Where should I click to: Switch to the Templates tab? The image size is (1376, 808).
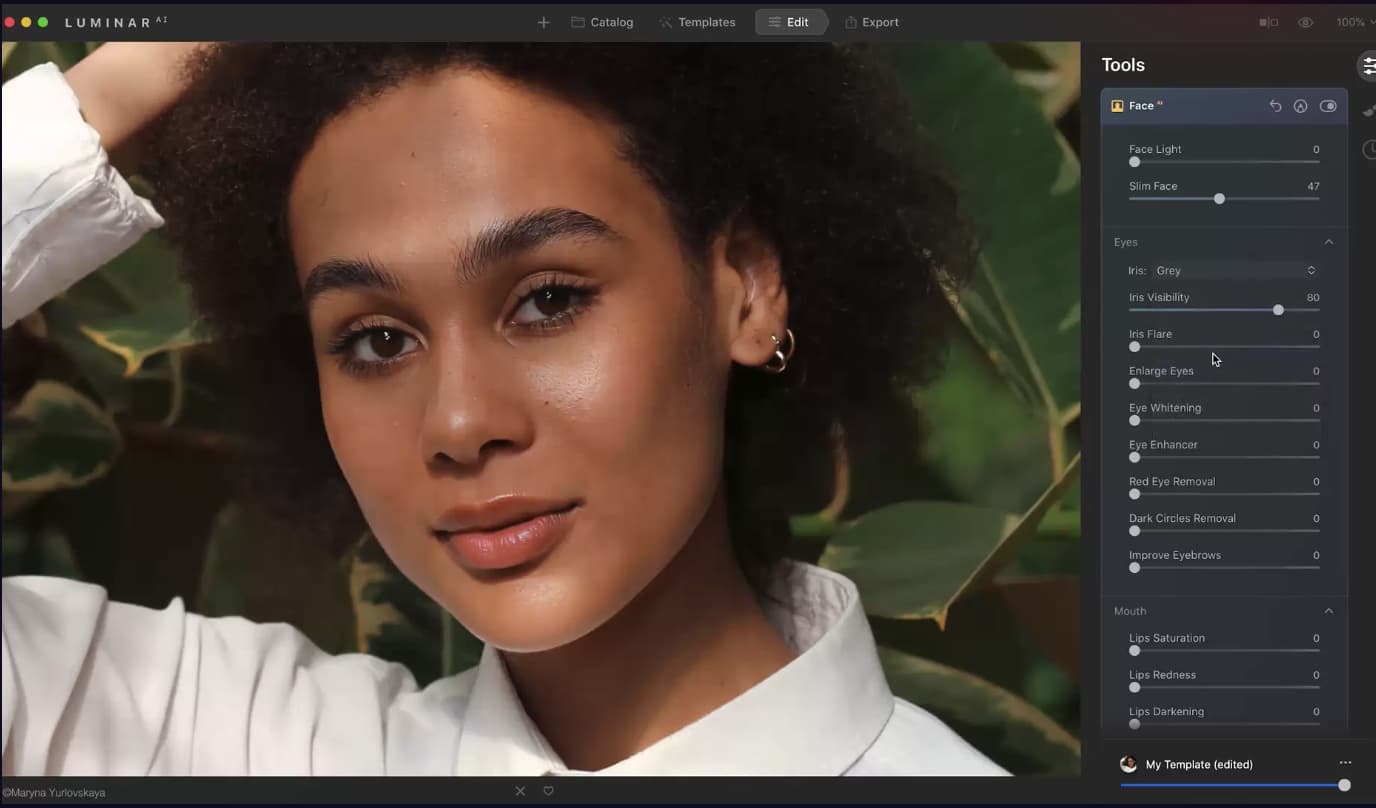click(x=697, y=22)
